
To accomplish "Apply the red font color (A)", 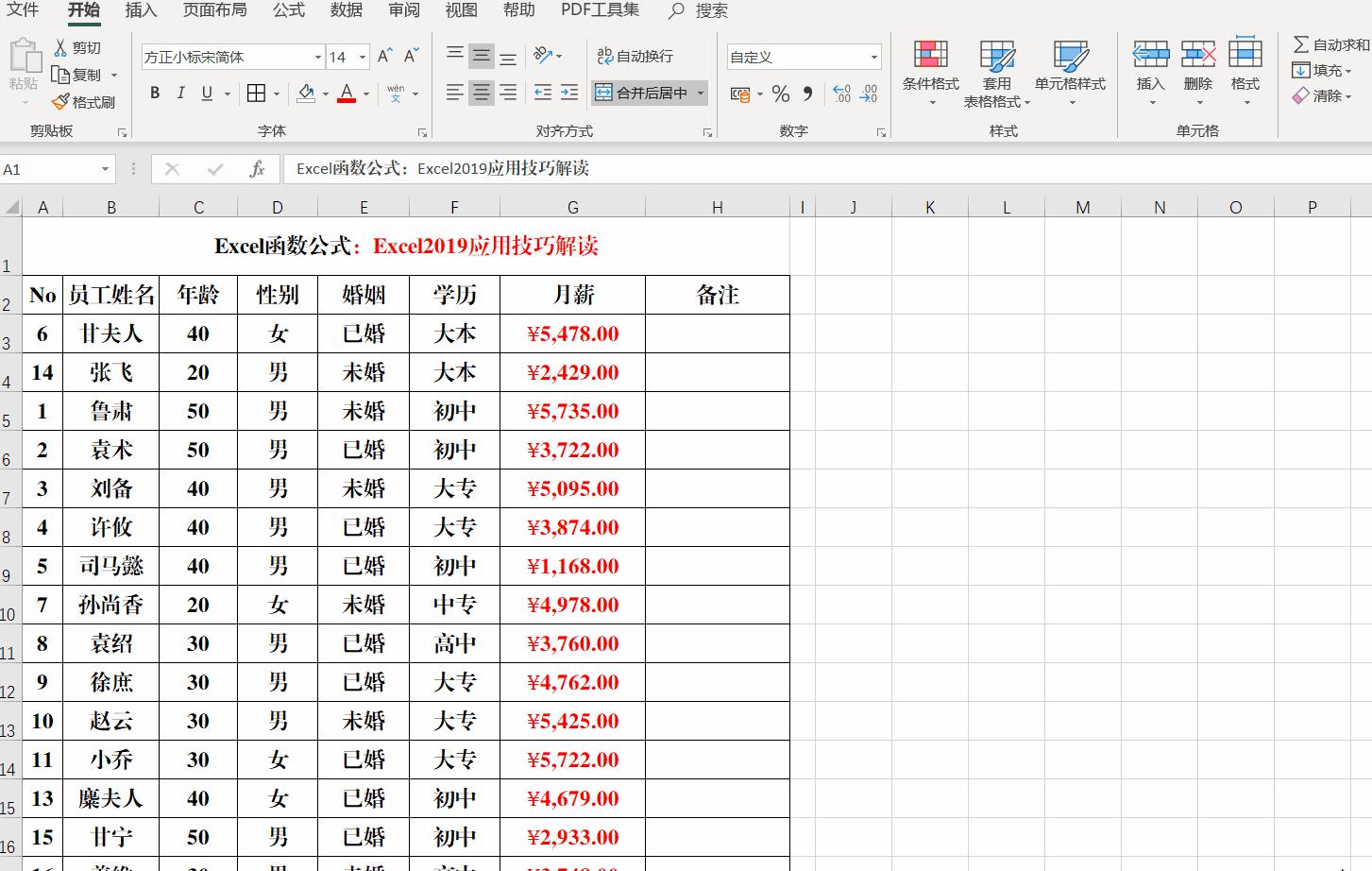I will 347,93.
